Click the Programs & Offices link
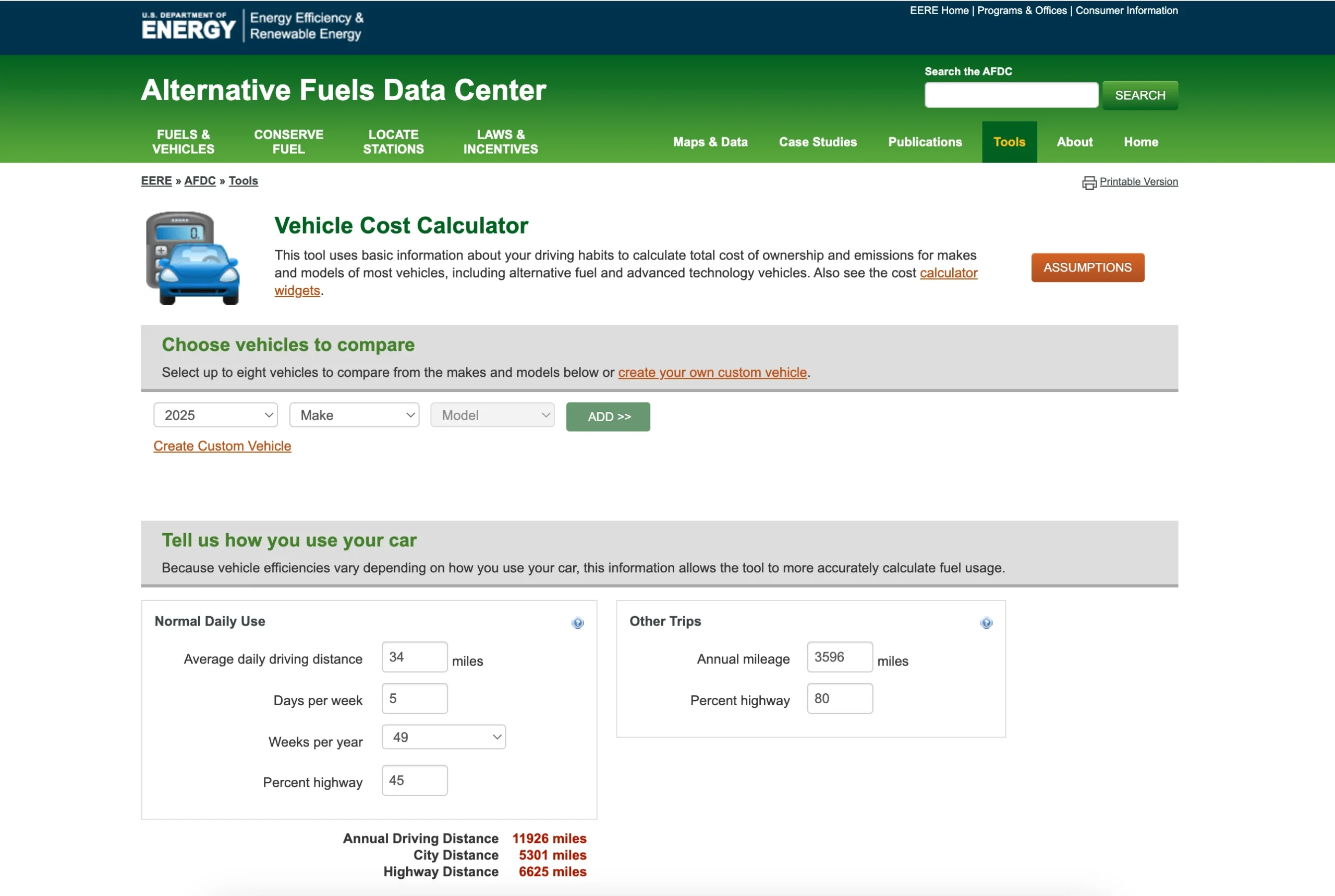 1022,10
